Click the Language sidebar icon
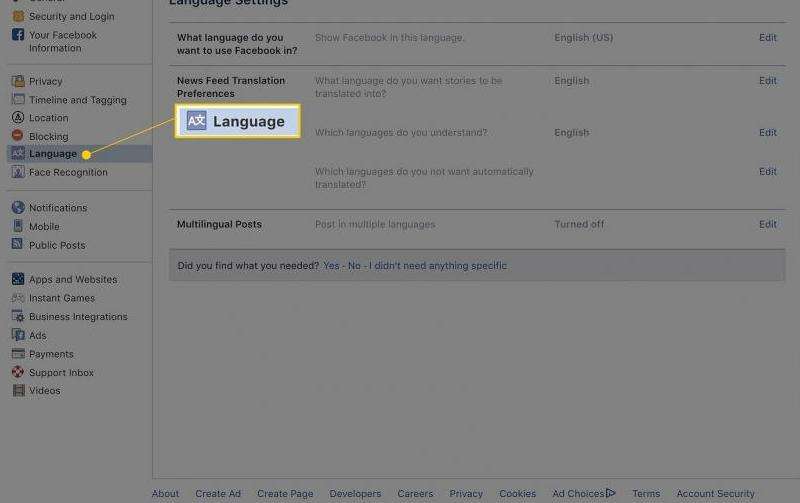 point(18,154)
